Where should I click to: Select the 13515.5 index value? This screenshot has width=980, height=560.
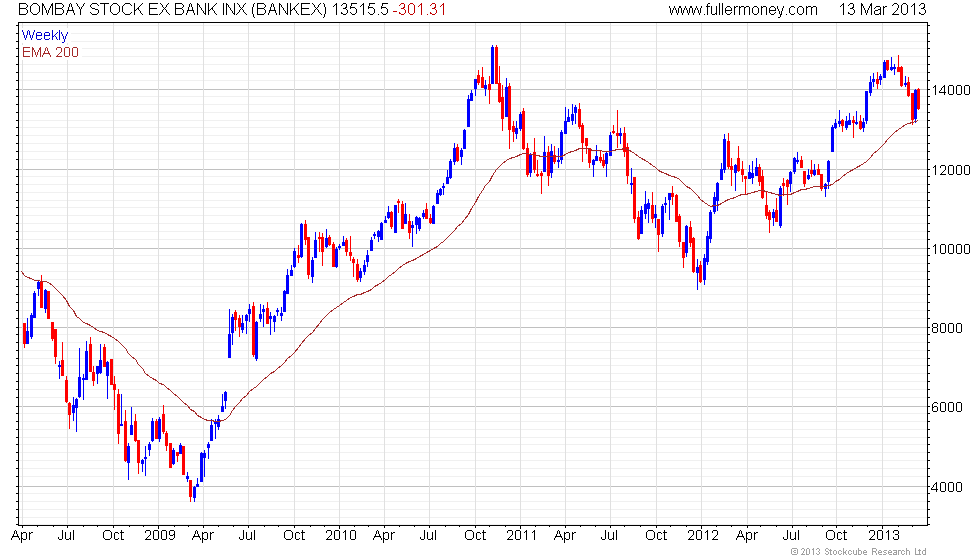pyautogui.click(x=359, y=9)
